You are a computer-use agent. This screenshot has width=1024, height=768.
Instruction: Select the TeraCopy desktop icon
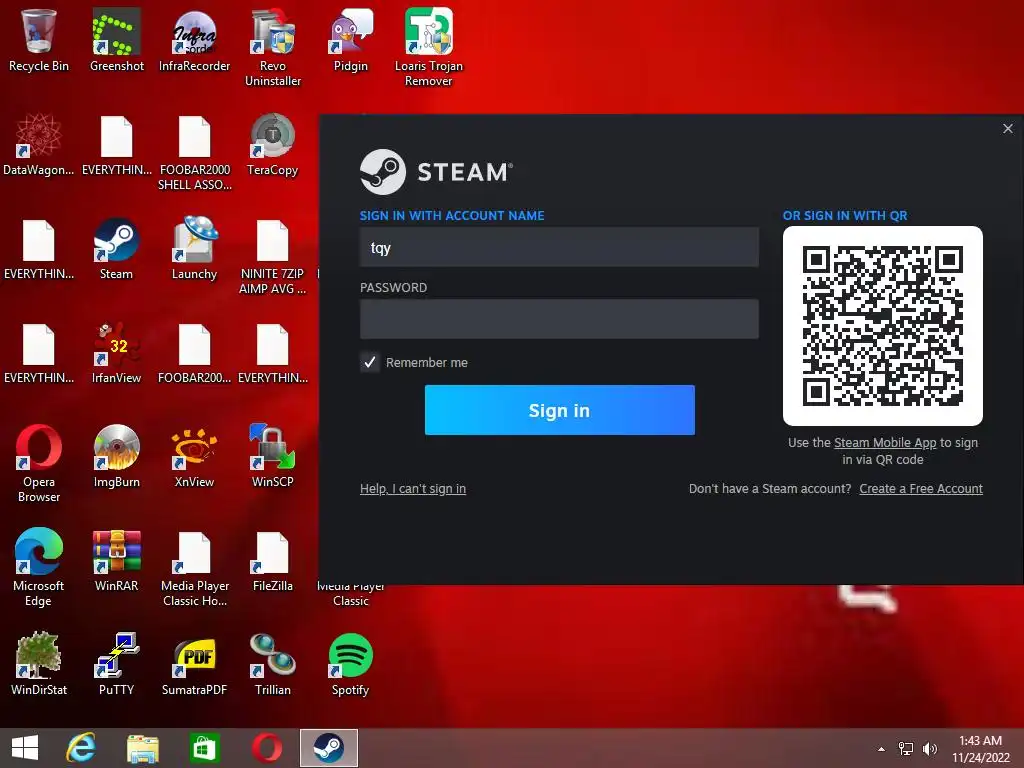click(272, 144)
